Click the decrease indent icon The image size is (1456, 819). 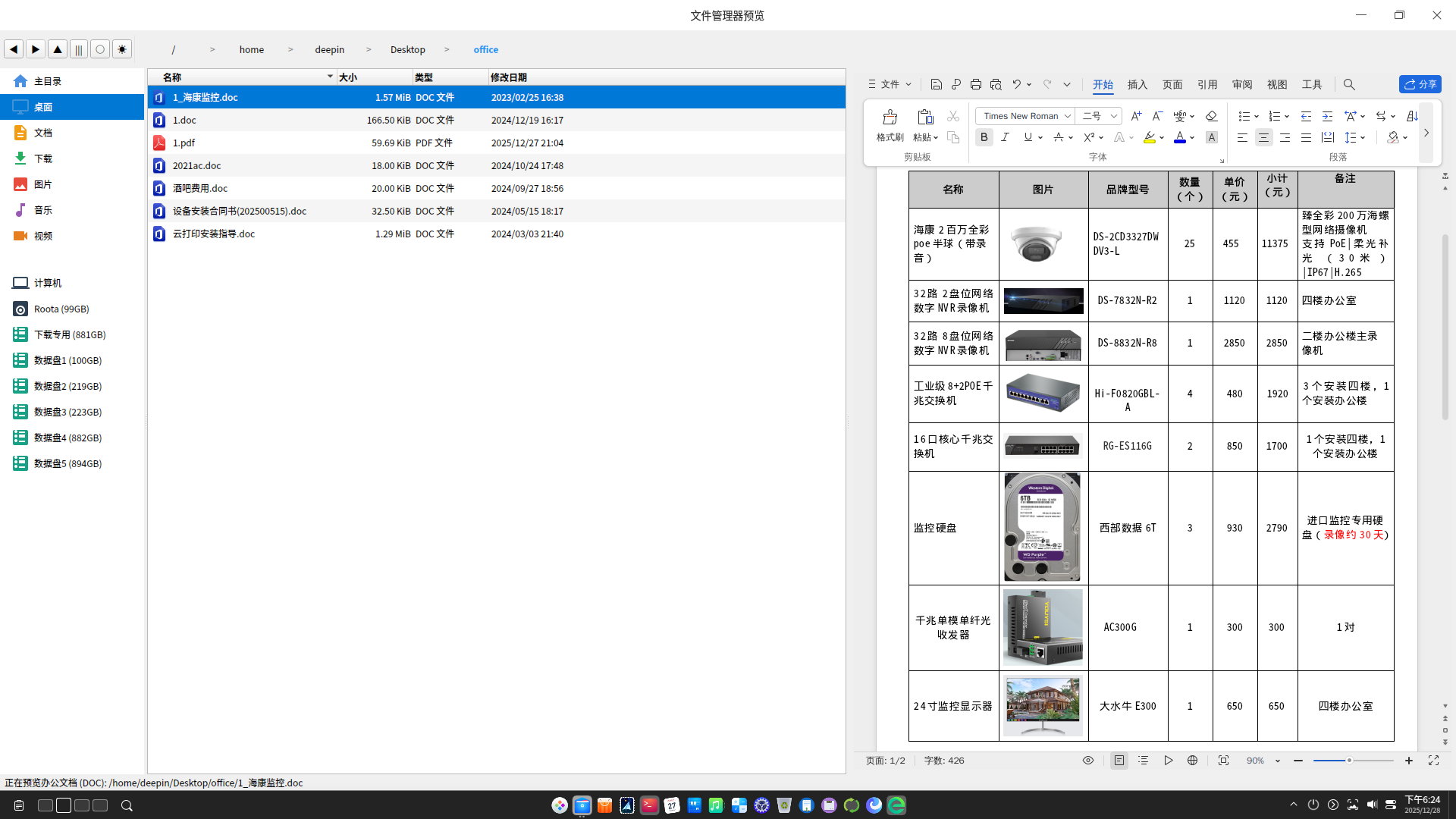[1306, 116]
